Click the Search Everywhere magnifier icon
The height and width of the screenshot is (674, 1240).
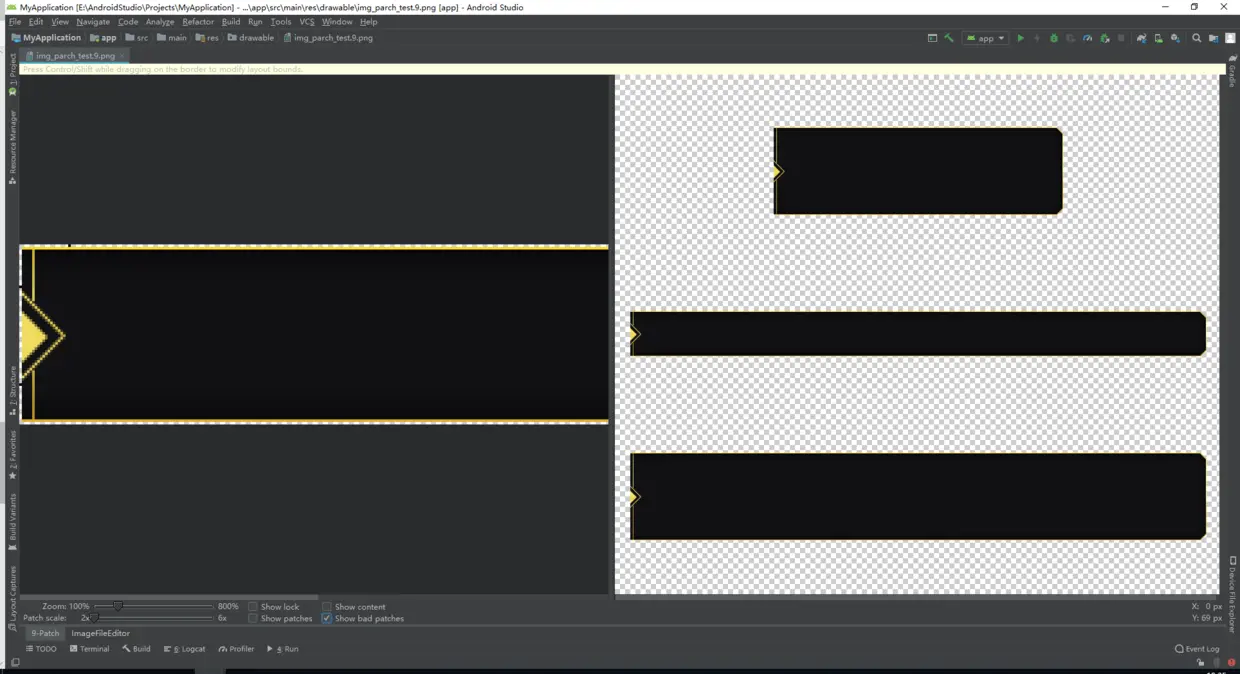(1196, 38)
